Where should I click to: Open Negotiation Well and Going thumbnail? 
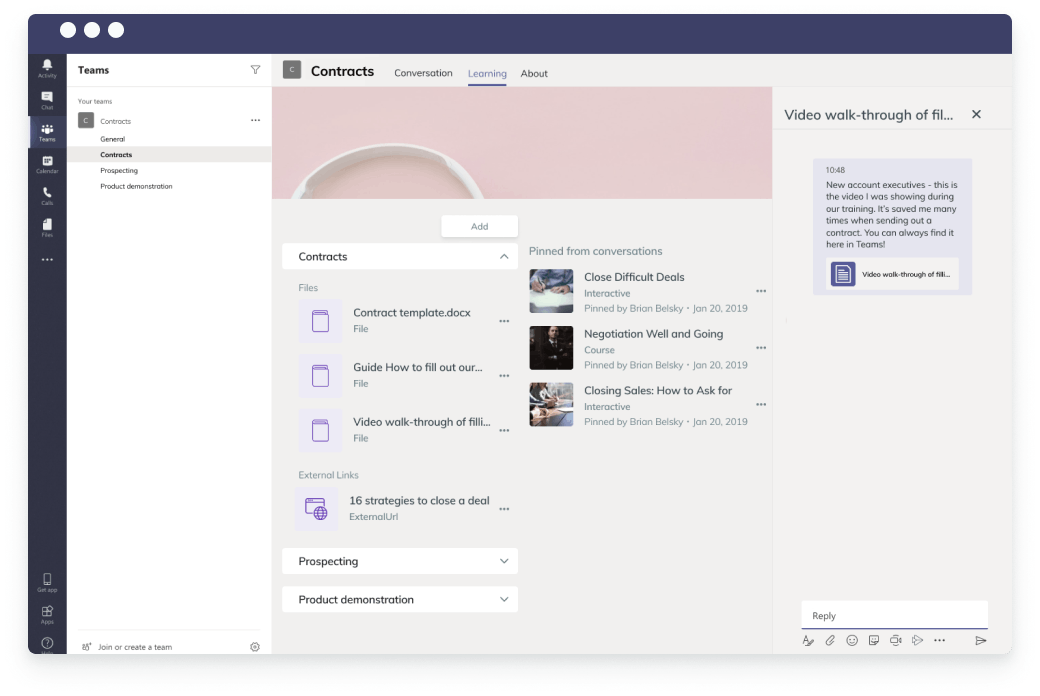(551, 348)
